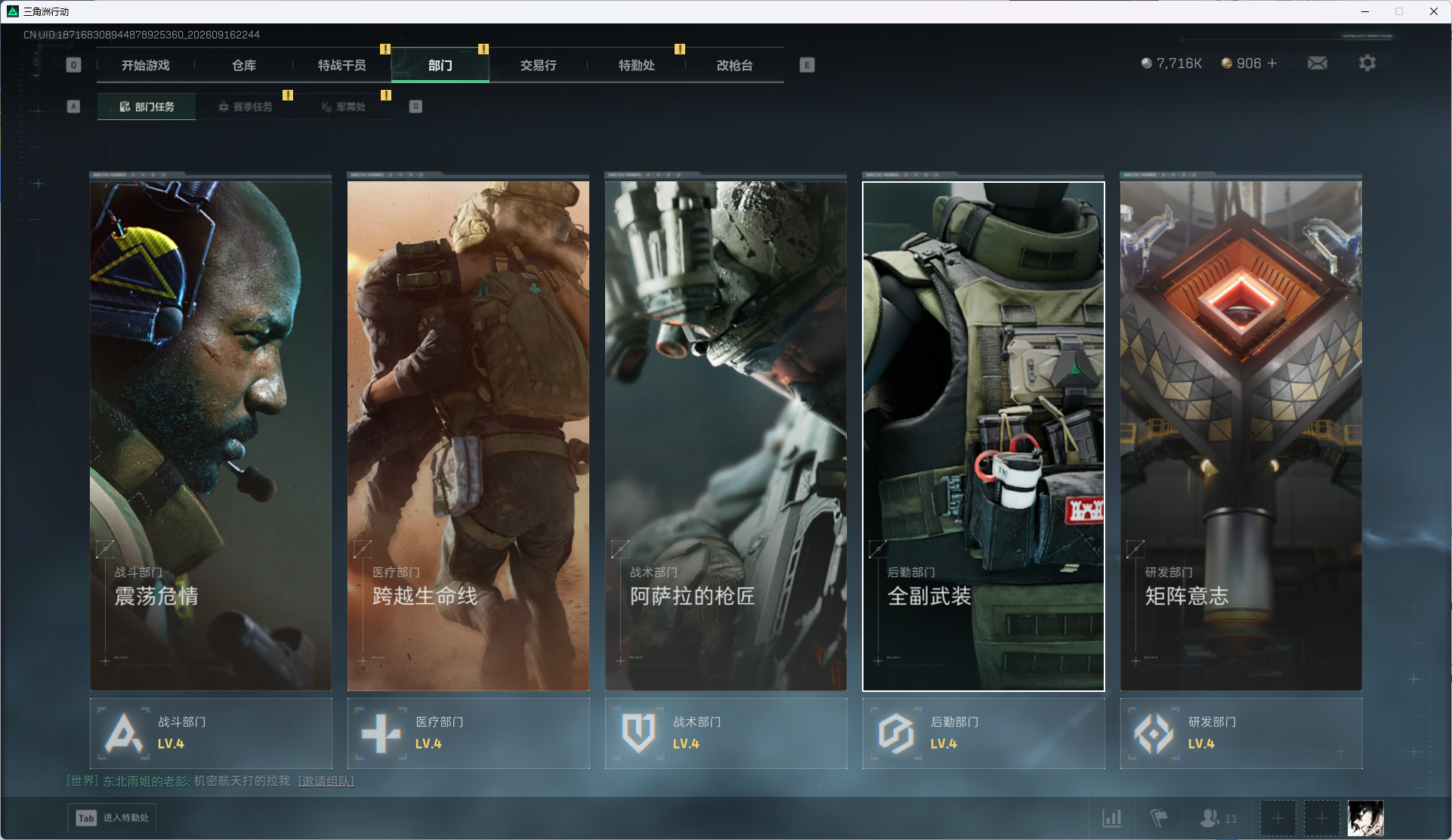
Task: Select the 部门任务 sub-tab
Action: coord(147,107)
